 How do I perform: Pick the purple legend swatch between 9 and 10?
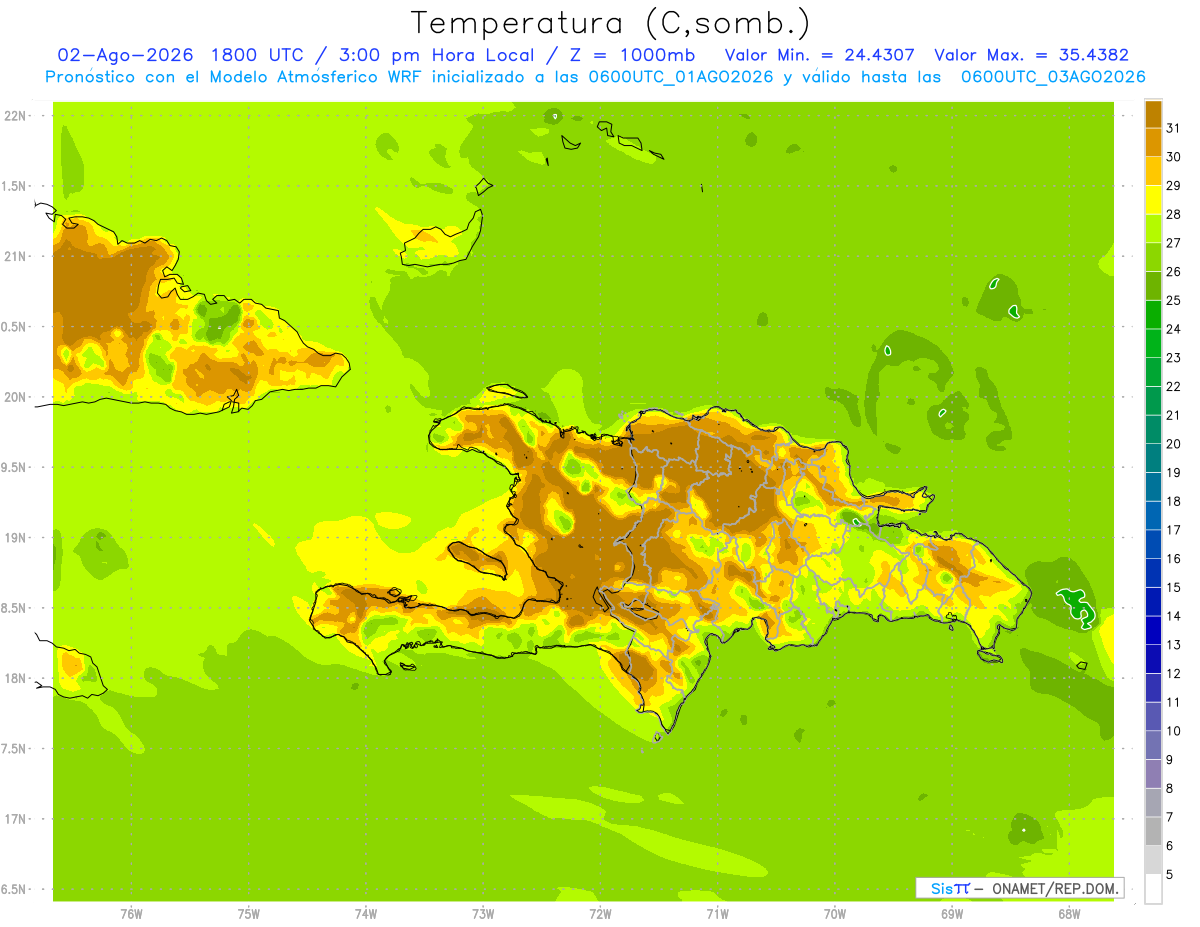click(x=1153, y=745)
